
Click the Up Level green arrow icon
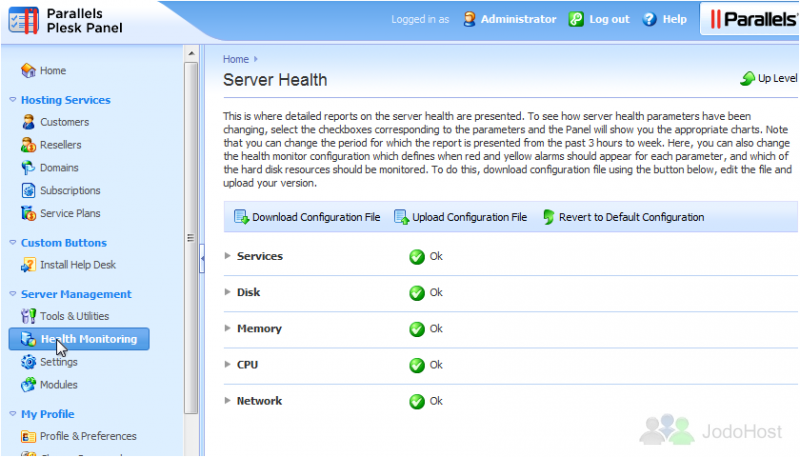pyautogui.click(x=747, y=79)
